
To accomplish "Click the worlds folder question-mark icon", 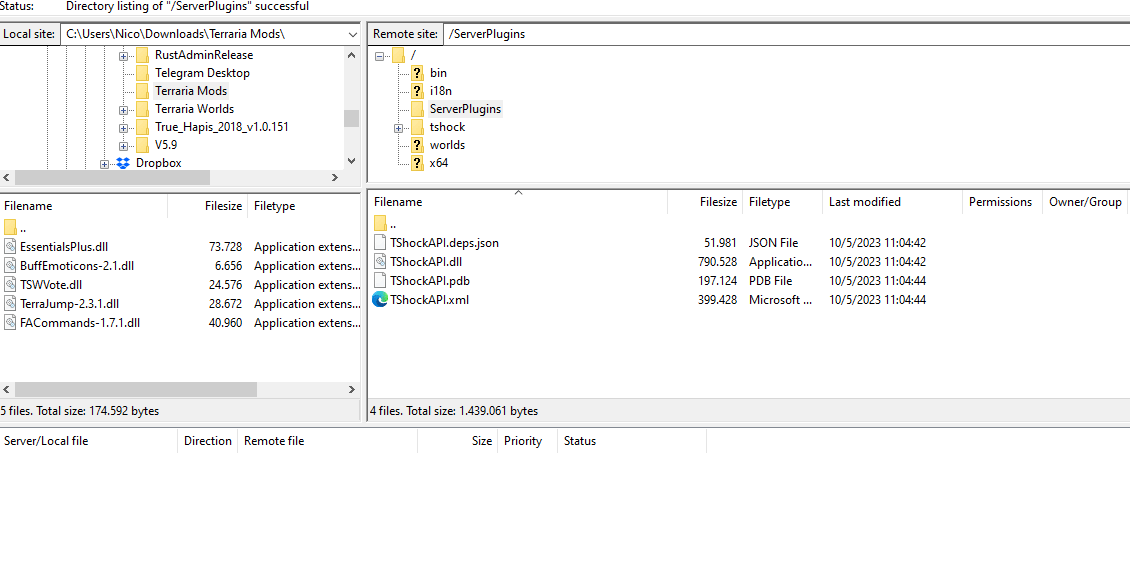I will [x=417, y=145].
